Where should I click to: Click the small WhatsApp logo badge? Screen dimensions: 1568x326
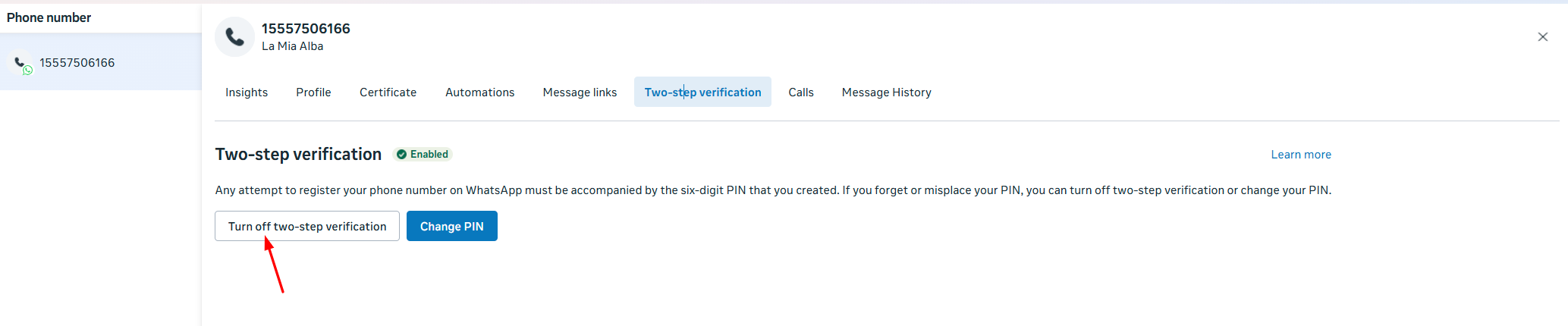(28, 71)
